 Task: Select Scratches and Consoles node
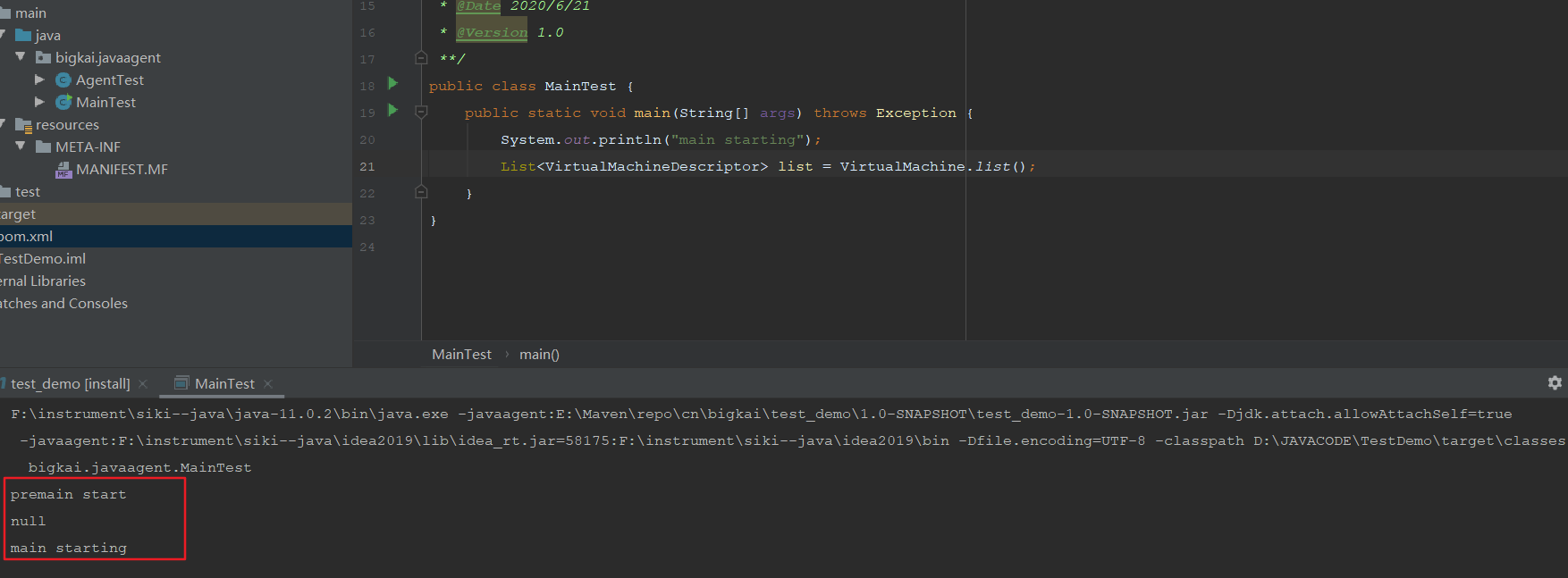click(x=63, y=304)
